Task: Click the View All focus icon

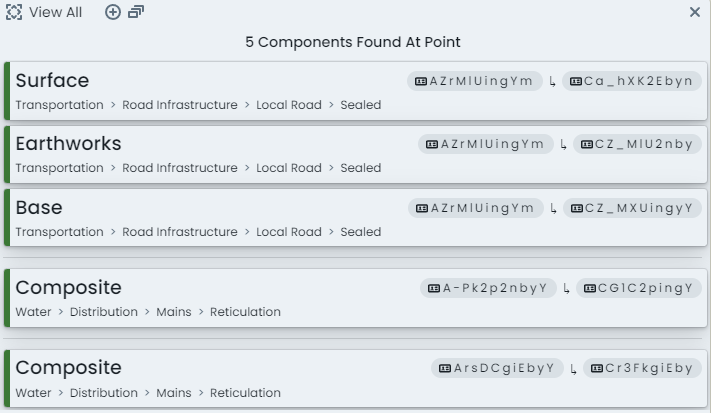Action: click(14, 12)
